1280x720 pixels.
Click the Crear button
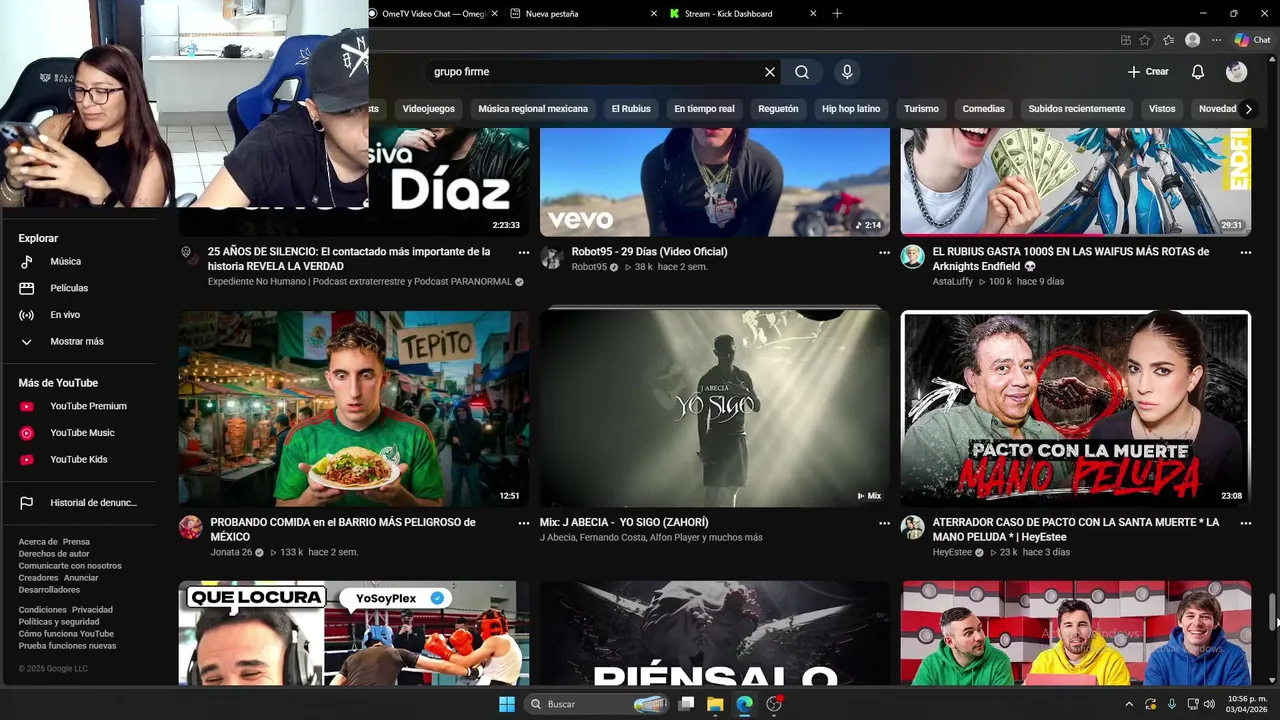pyautogui.click(x=1148, y=72)
